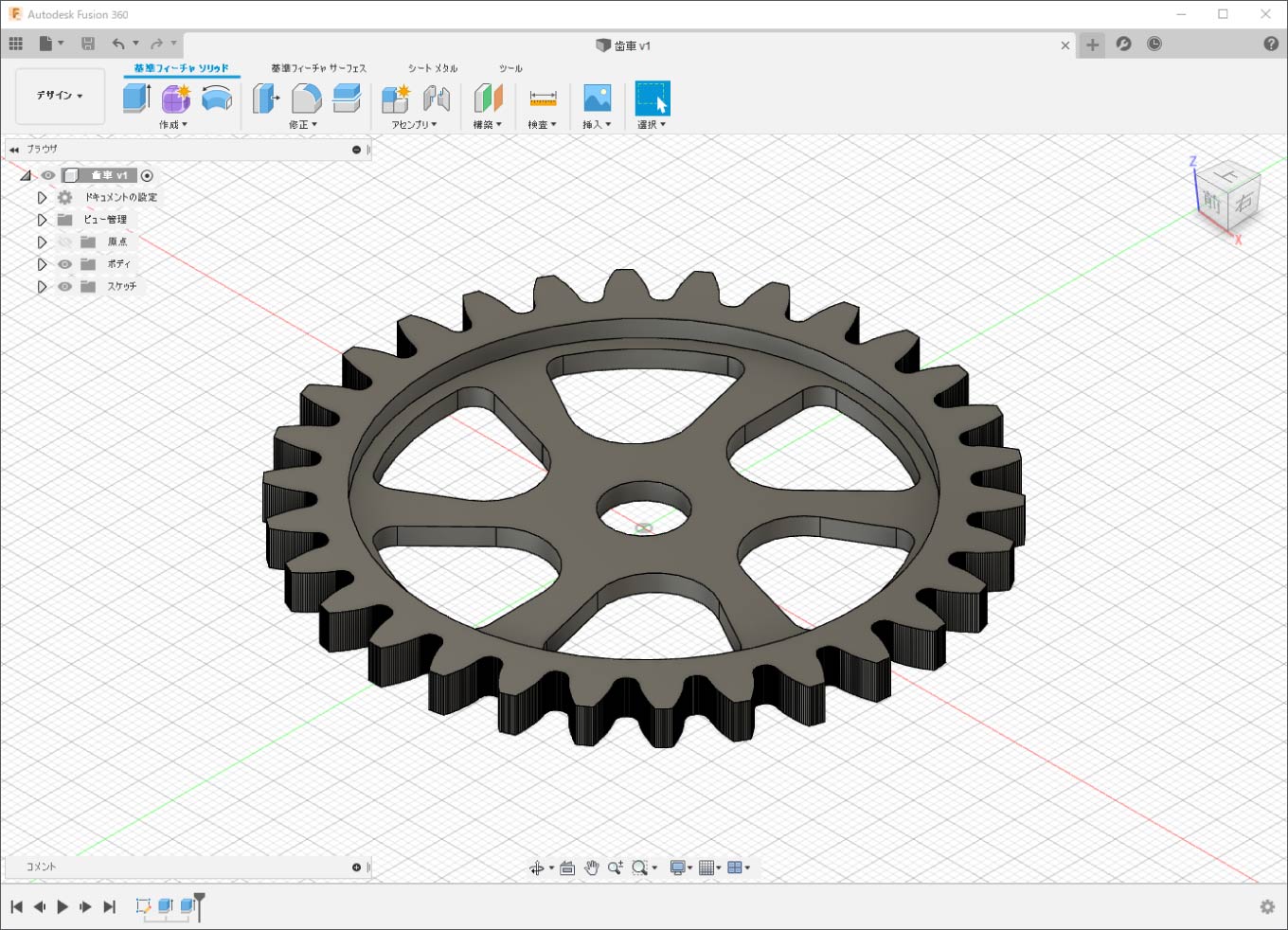Toggle the 歯車 v1 activate radio button

pyautogui.click(x=147, y=175)
